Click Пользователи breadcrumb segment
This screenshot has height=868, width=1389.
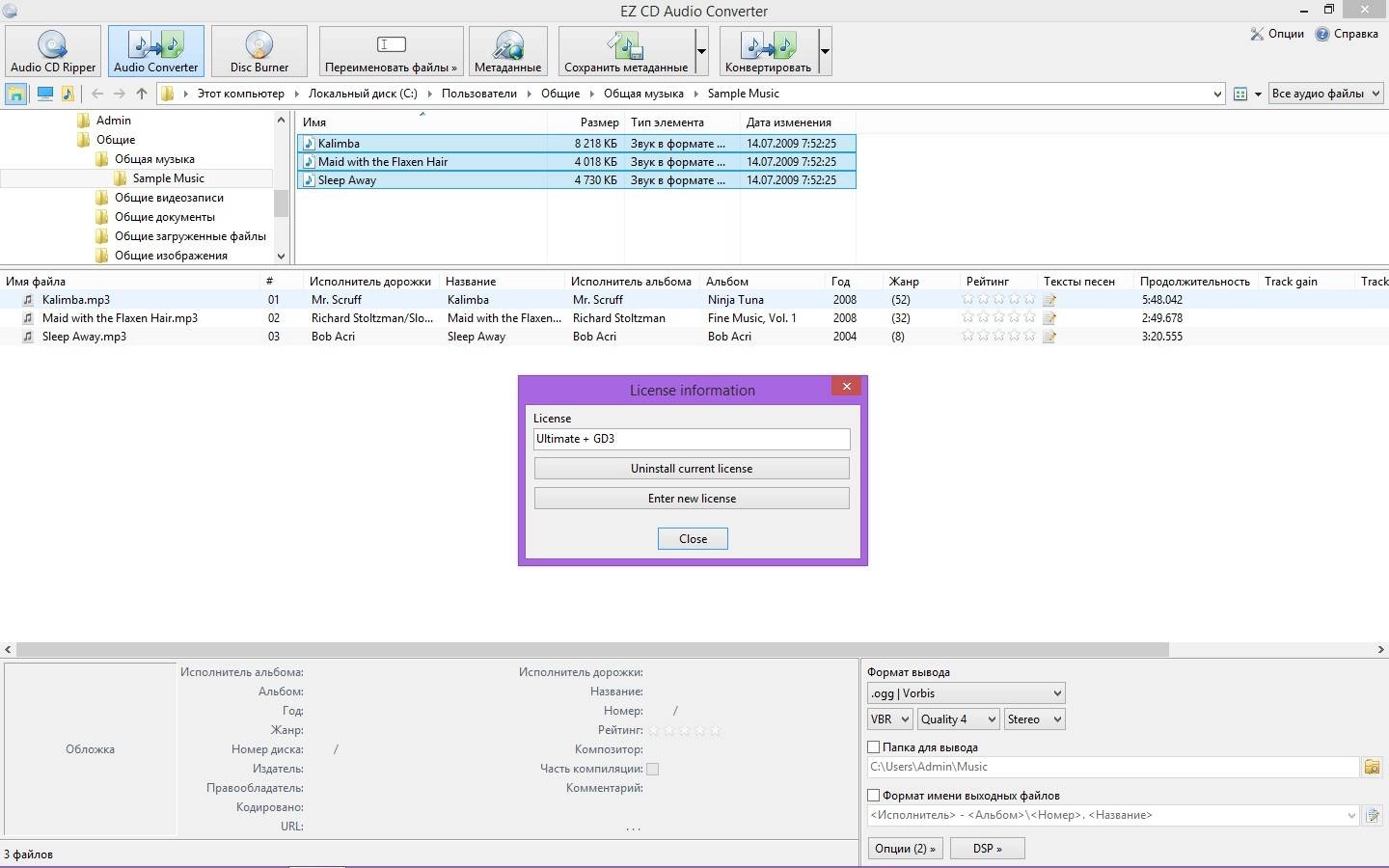tap(479, 94)
